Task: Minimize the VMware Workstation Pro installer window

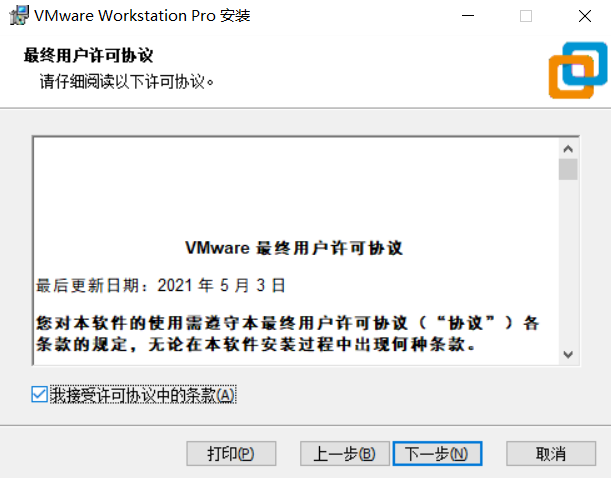Action: coord(468,16)
